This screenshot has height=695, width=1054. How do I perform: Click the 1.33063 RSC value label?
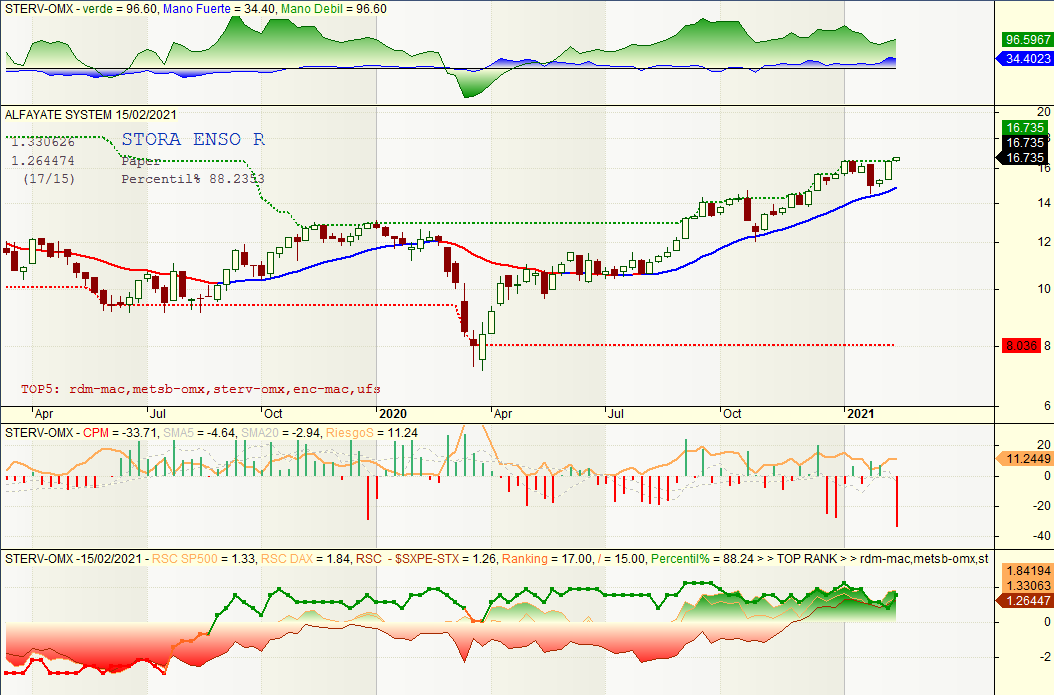pos(1028,585)
